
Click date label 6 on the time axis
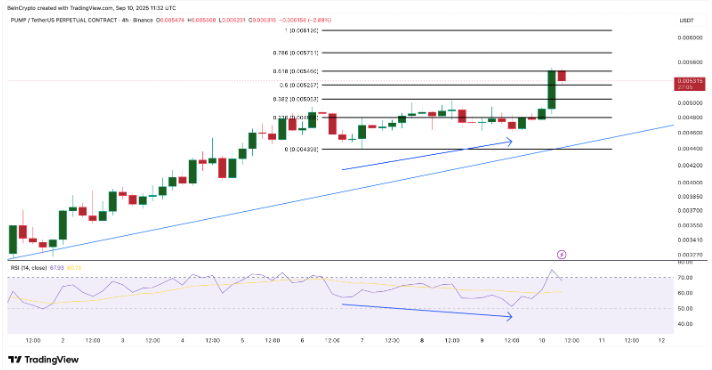click(x=302, y=340)
